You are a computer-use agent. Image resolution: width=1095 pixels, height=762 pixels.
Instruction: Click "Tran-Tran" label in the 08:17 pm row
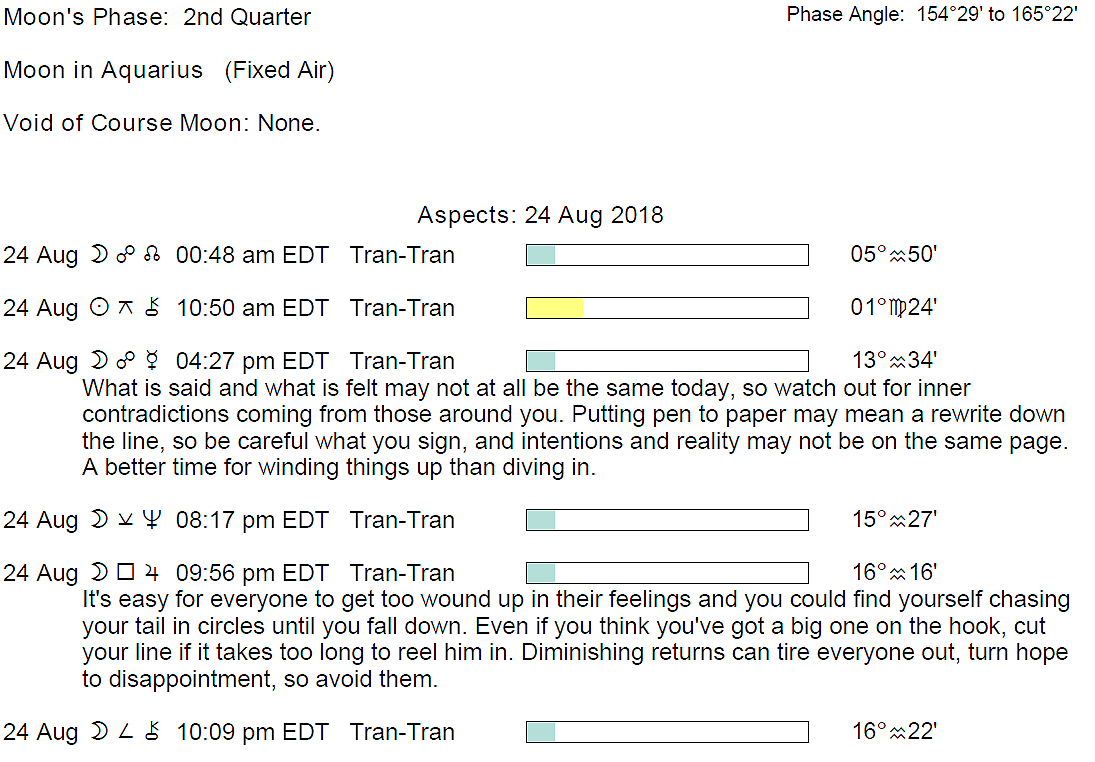(402, 521)
